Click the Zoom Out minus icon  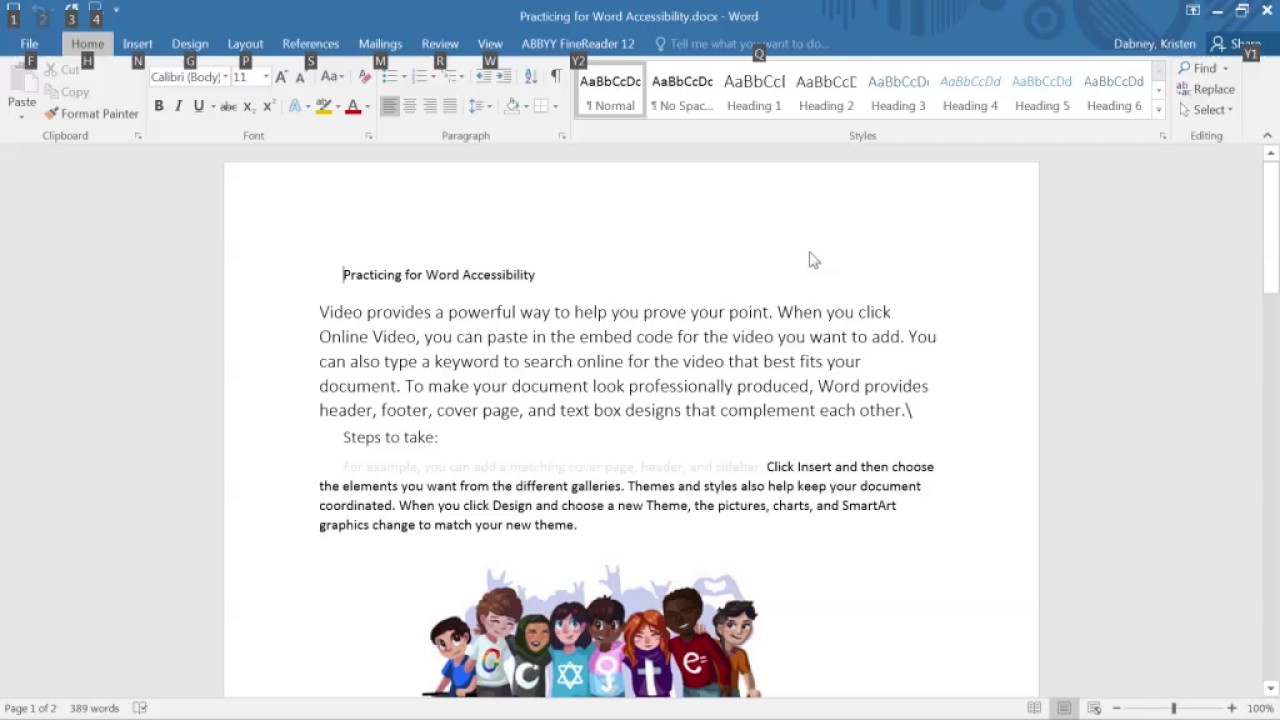pos(1117,708)
